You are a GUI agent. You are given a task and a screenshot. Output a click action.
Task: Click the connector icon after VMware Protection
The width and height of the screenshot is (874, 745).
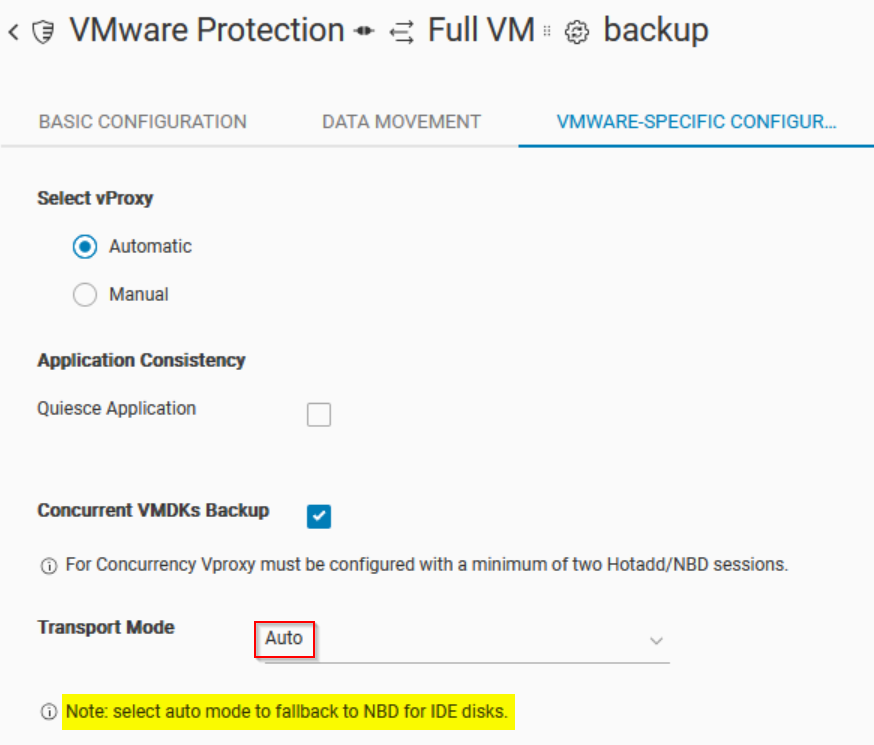(x=364, y=32)
